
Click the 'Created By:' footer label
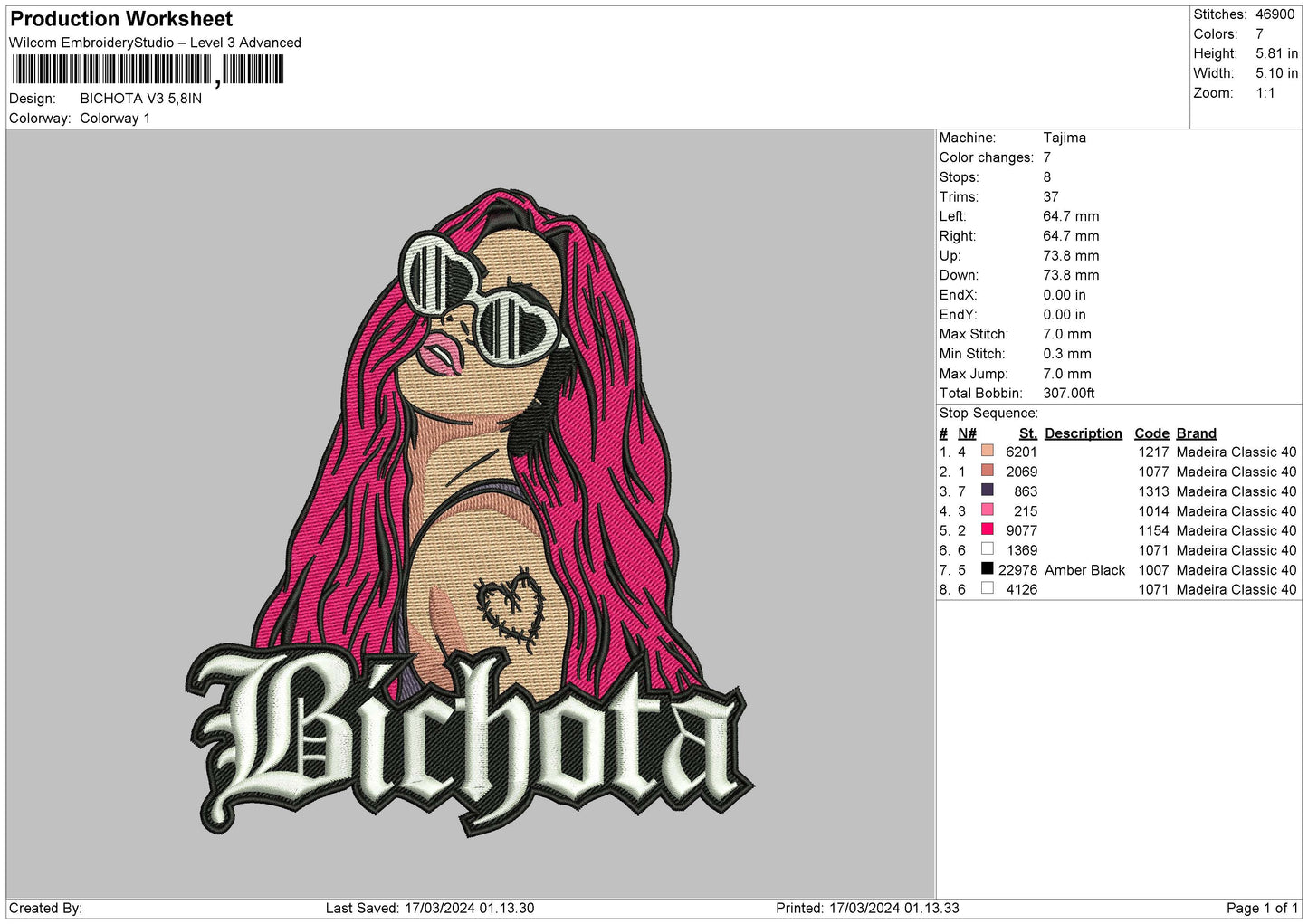[45, 908]
